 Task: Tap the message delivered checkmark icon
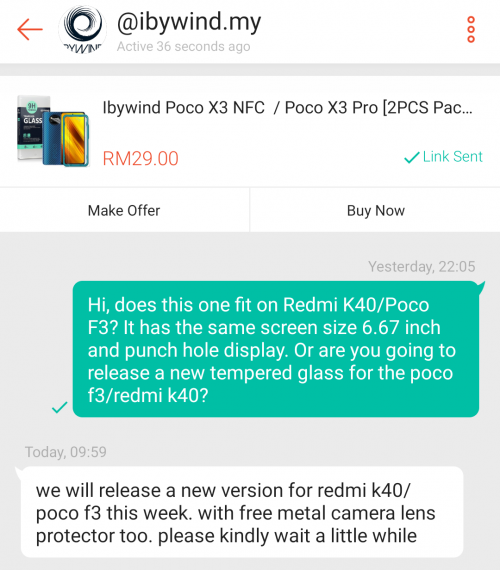(x=60, y=408)
